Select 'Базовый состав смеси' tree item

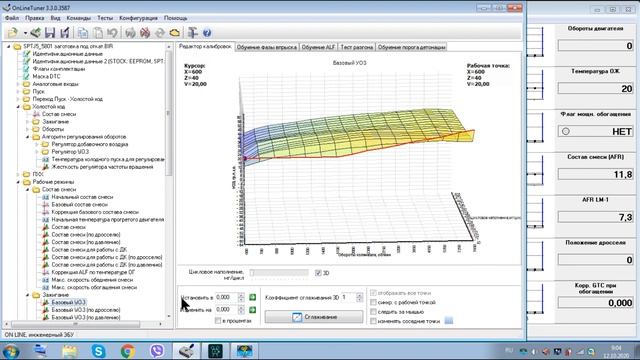79,204
